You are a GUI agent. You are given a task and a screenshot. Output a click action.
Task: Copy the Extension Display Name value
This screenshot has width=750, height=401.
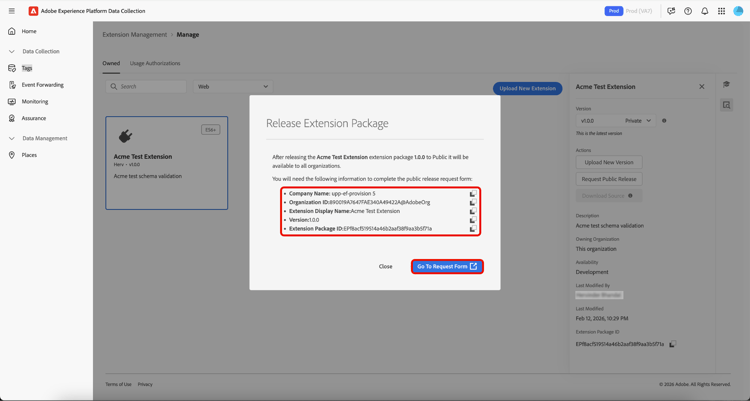(x=473, y=211)
